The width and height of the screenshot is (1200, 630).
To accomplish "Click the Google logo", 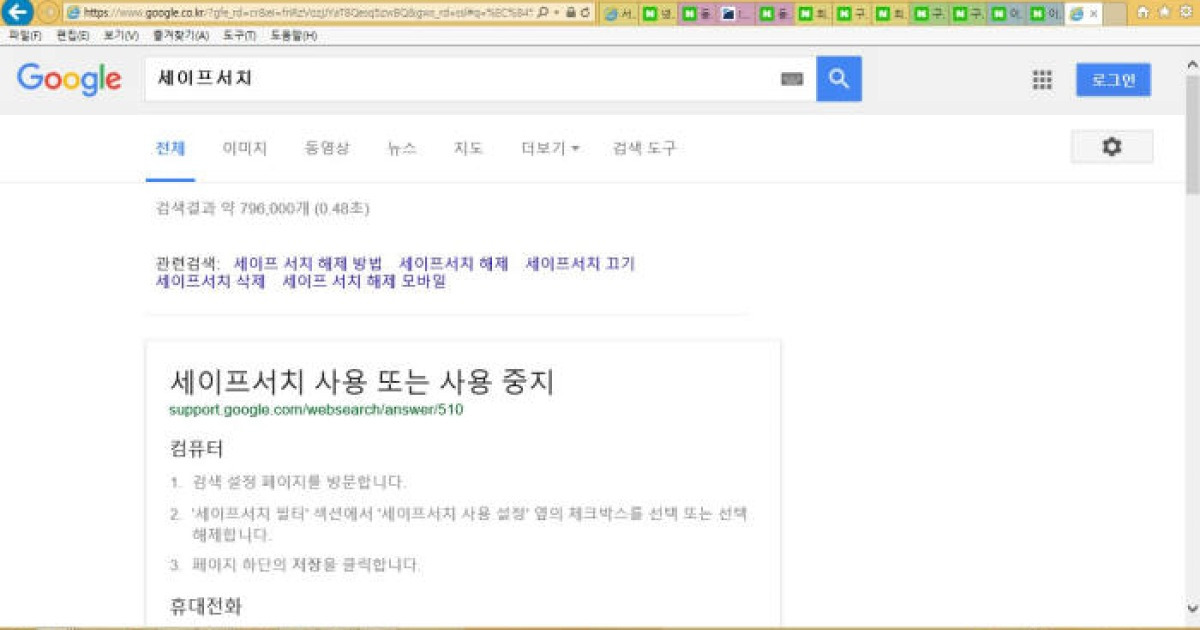I will 69,79.
